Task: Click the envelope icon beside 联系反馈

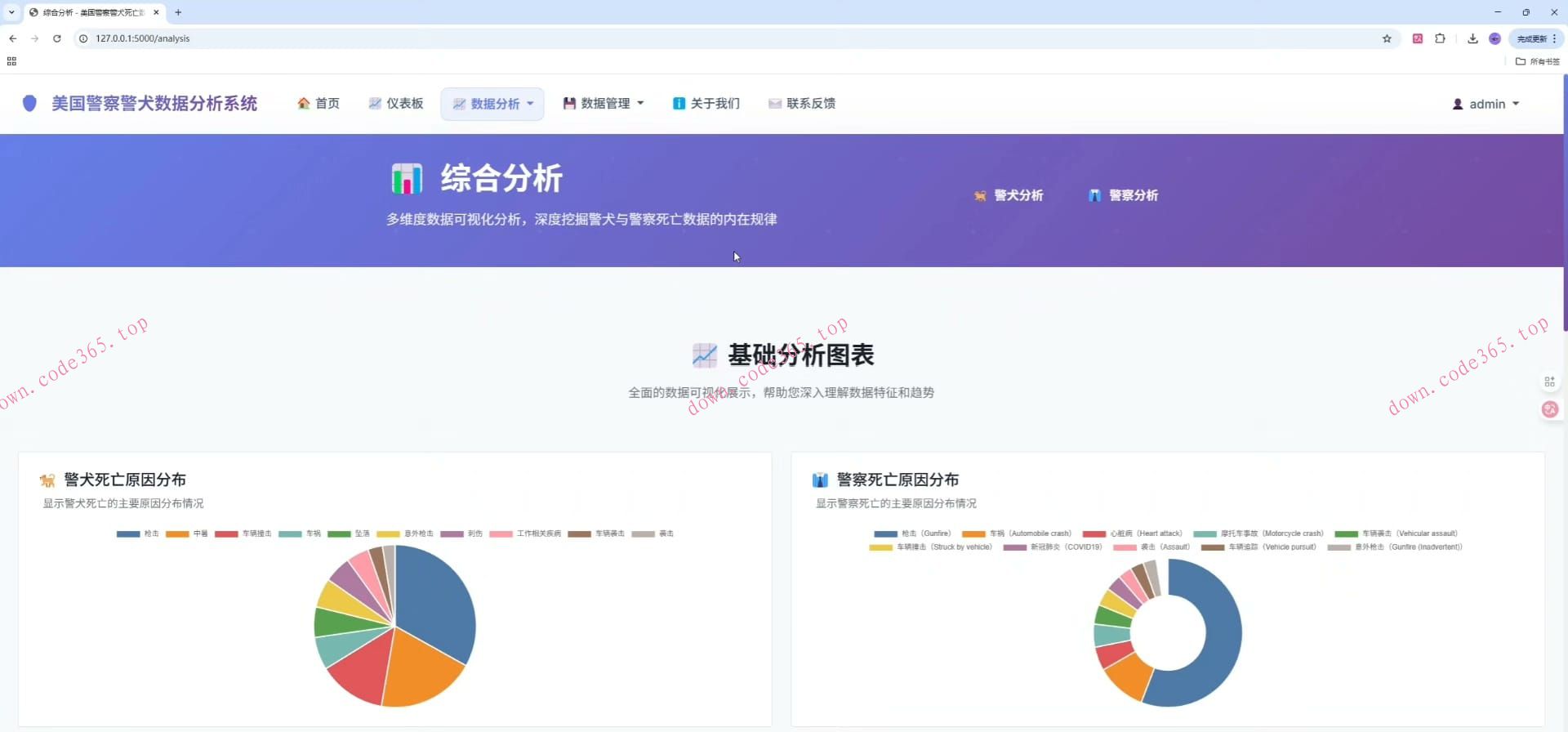Action: click(x=775, y=103)
